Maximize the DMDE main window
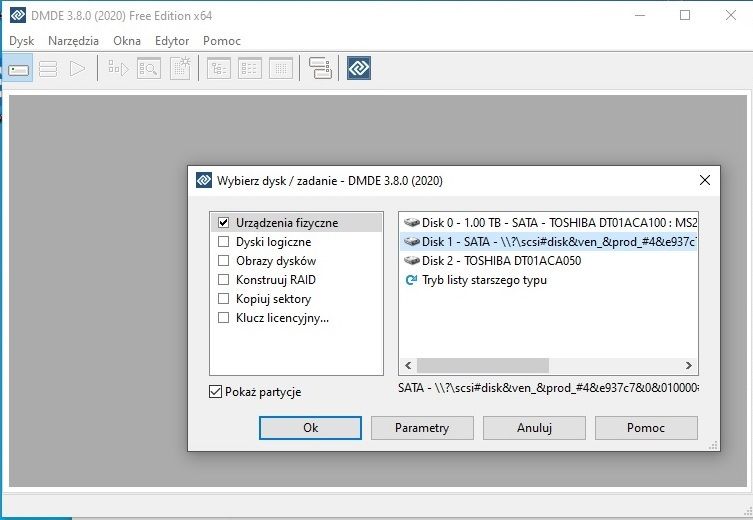Screen dimensions: 753x520 (x=685, y=15)
